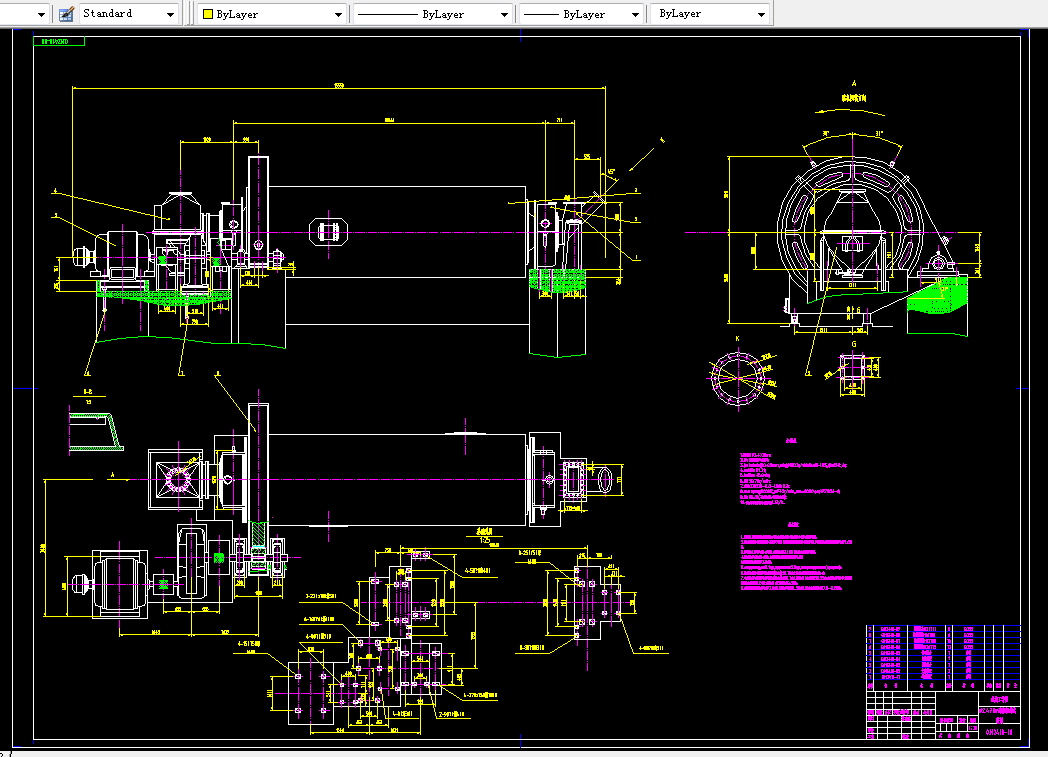Select the title block at bottom right

point(943,715)
